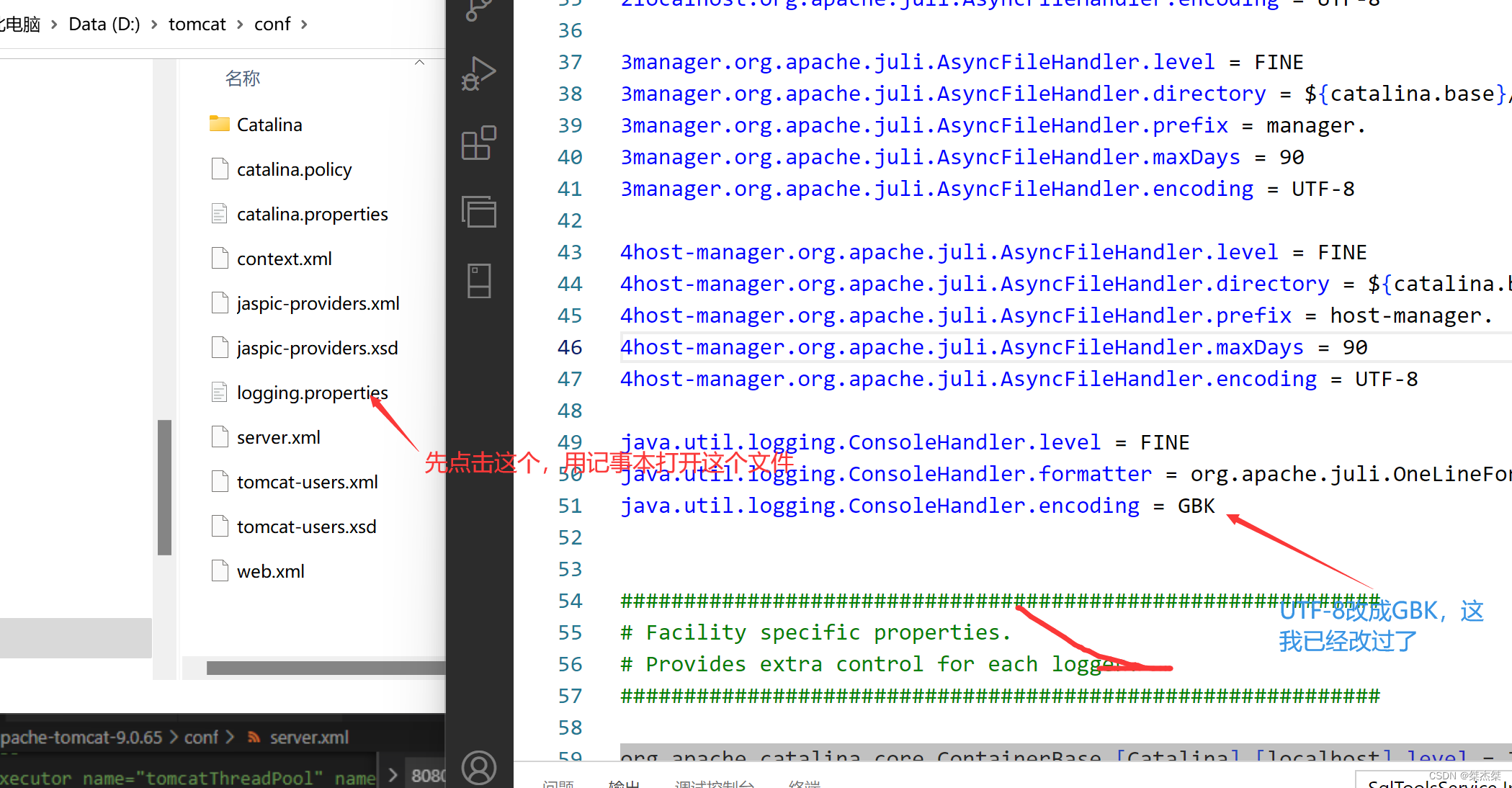
Task: Click the catalina.policy file icon
Action: (x=220, y=169)
